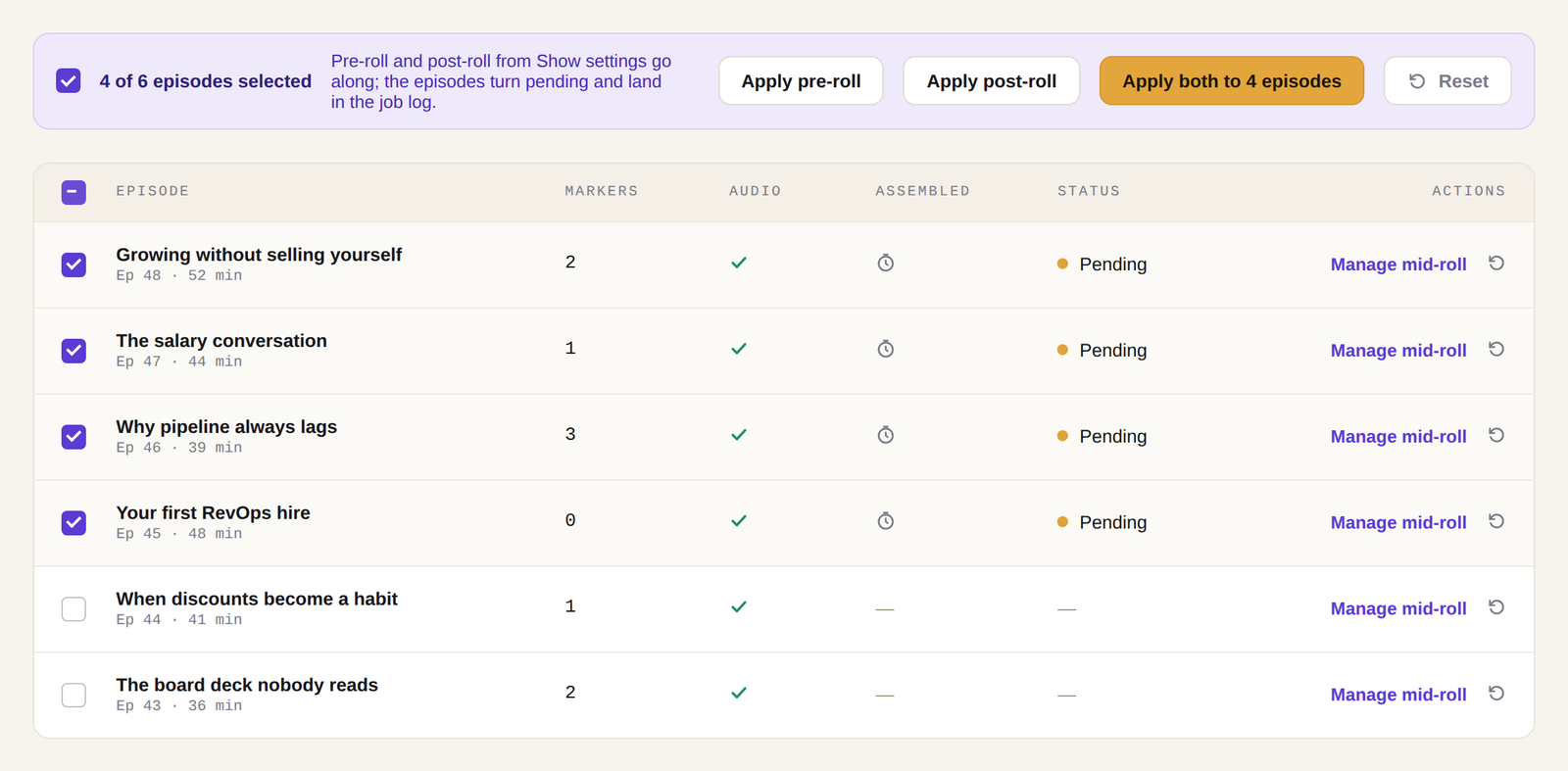Open Manage mid-roll for Your first RevOps hire
Screen dimensions: 1568x771
click(x=1398, y=523)
